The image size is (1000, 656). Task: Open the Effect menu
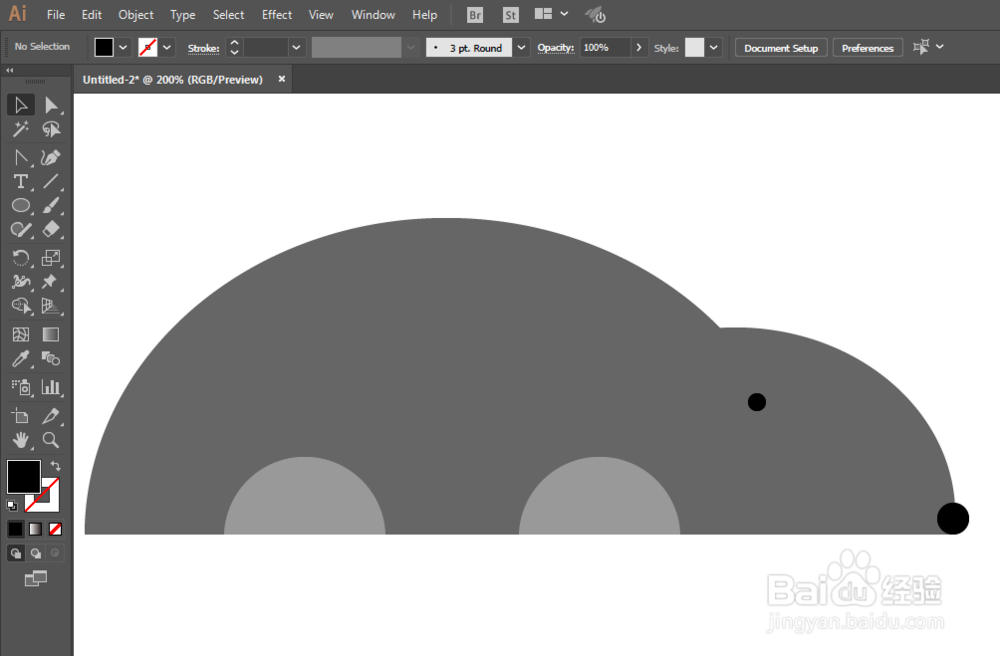(x=277, y=15)
